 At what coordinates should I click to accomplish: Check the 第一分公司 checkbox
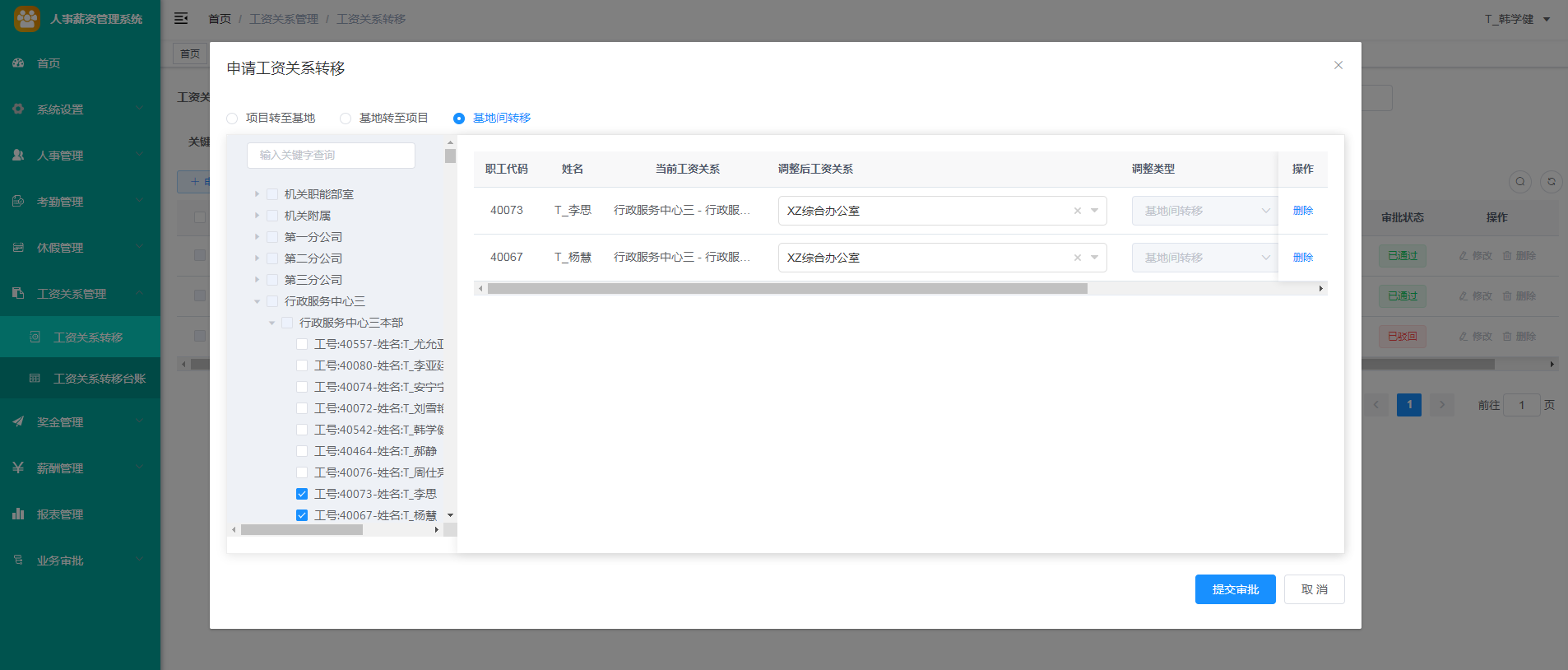[x=272, y=237]
